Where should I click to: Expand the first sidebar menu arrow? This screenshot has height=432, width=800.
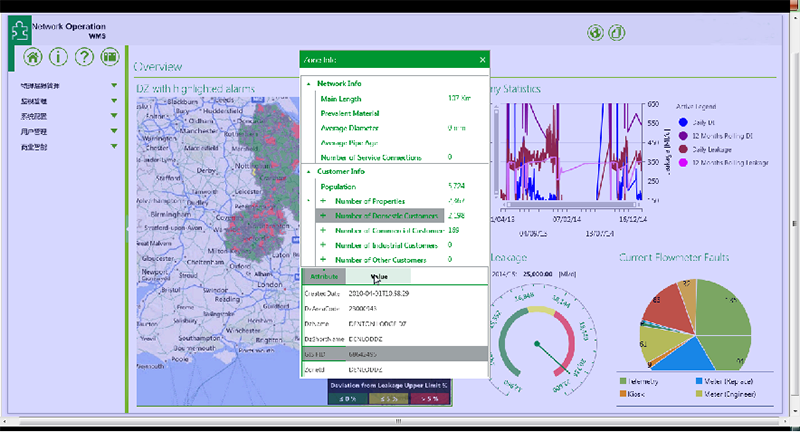click(x=115, y=86)
